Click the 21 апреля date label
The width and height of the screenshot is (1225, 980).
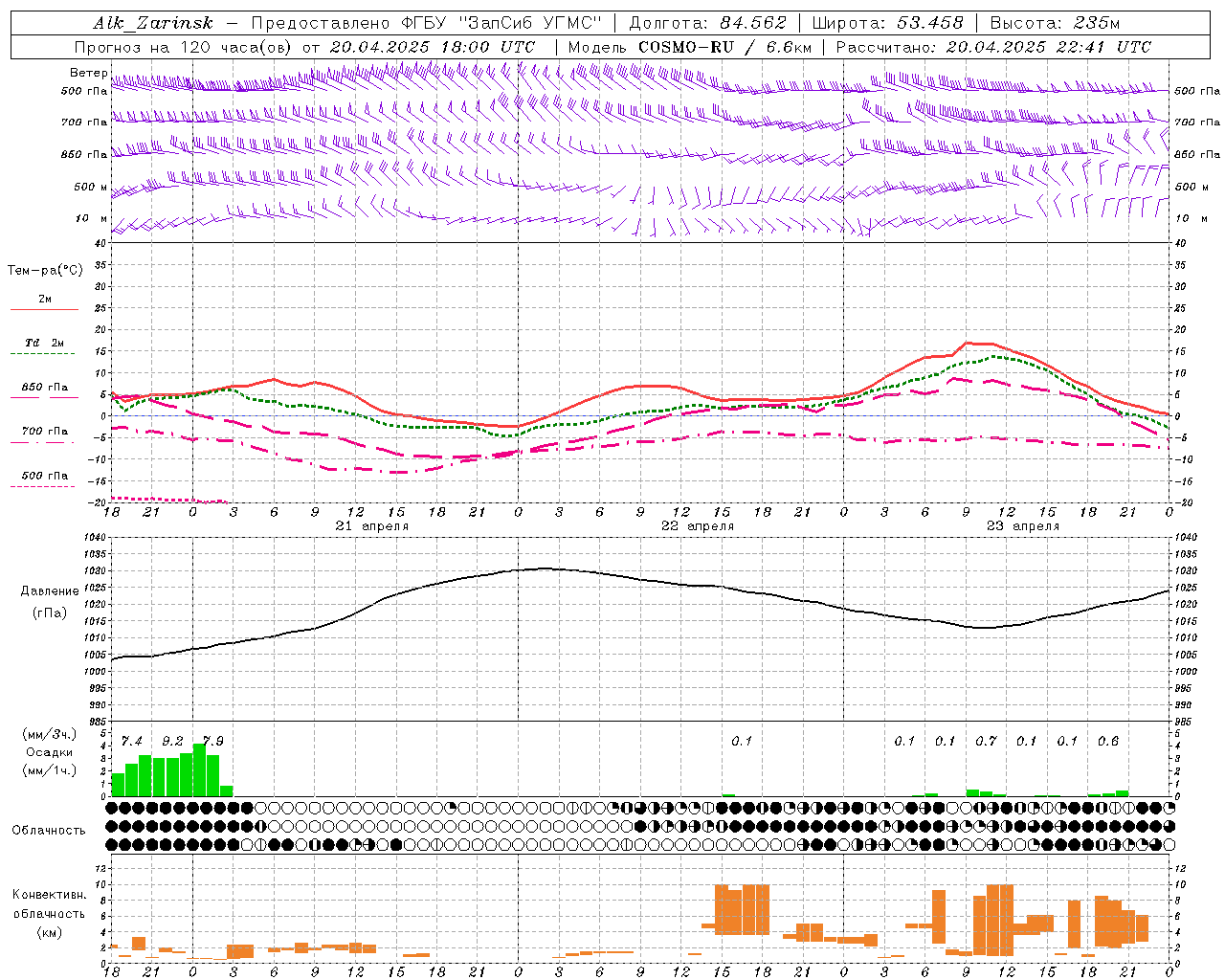tap(371, 526)
